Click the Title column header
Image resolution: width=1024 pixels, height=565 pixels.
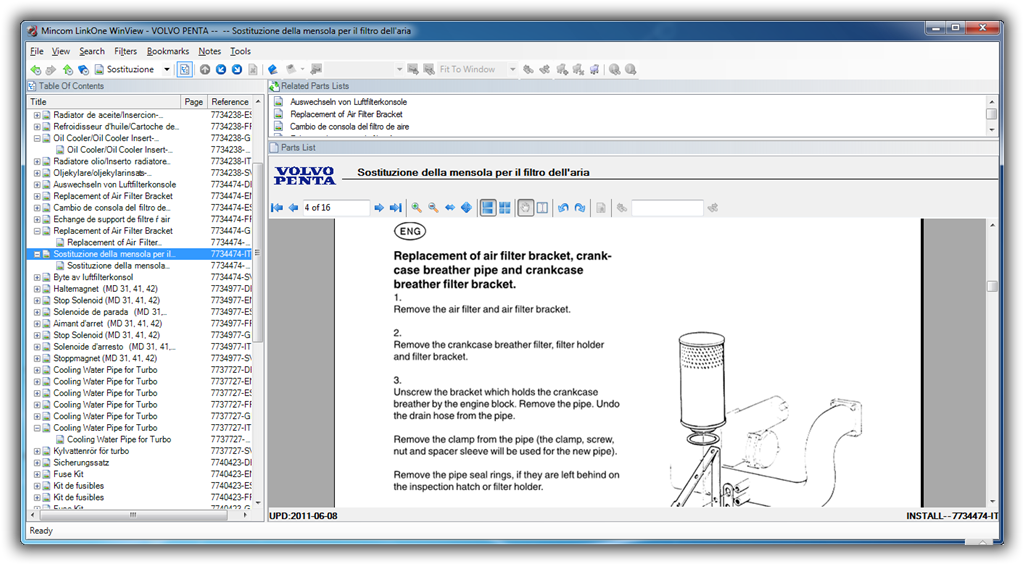pos(104,102)
